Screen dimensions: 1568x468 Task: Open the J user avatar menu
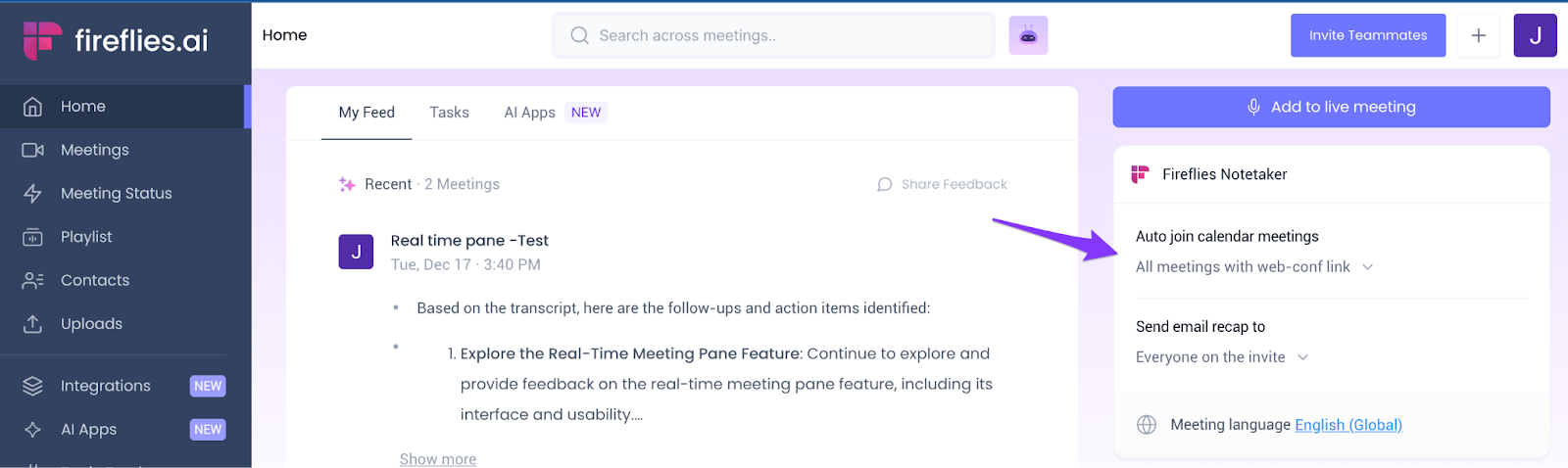pos(1535,35)
